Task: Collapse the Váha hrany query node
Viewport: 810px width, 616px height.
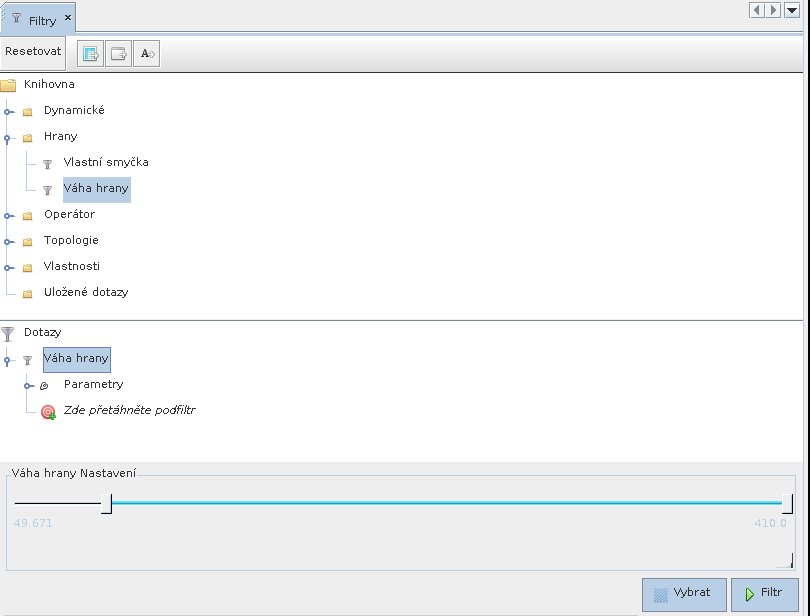Action: coord(7,360)
